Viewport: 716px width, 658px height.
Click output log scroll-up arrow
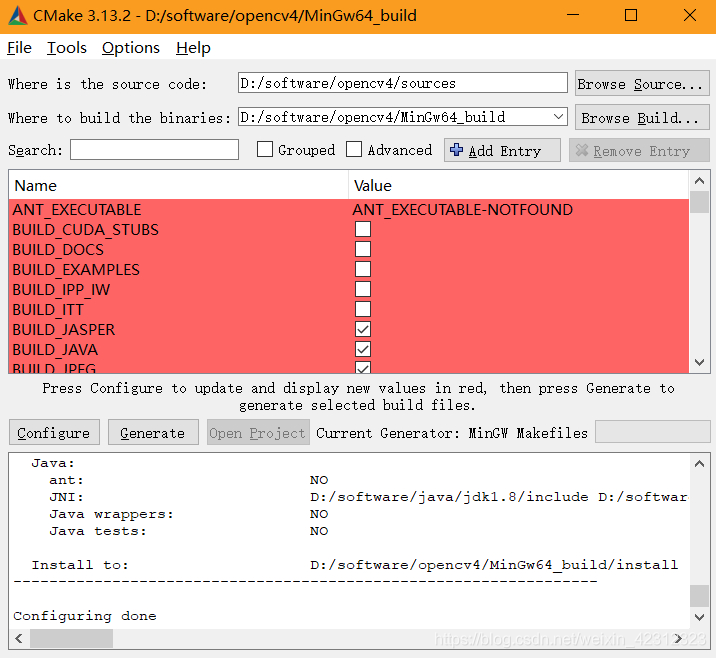click(699, 464)
